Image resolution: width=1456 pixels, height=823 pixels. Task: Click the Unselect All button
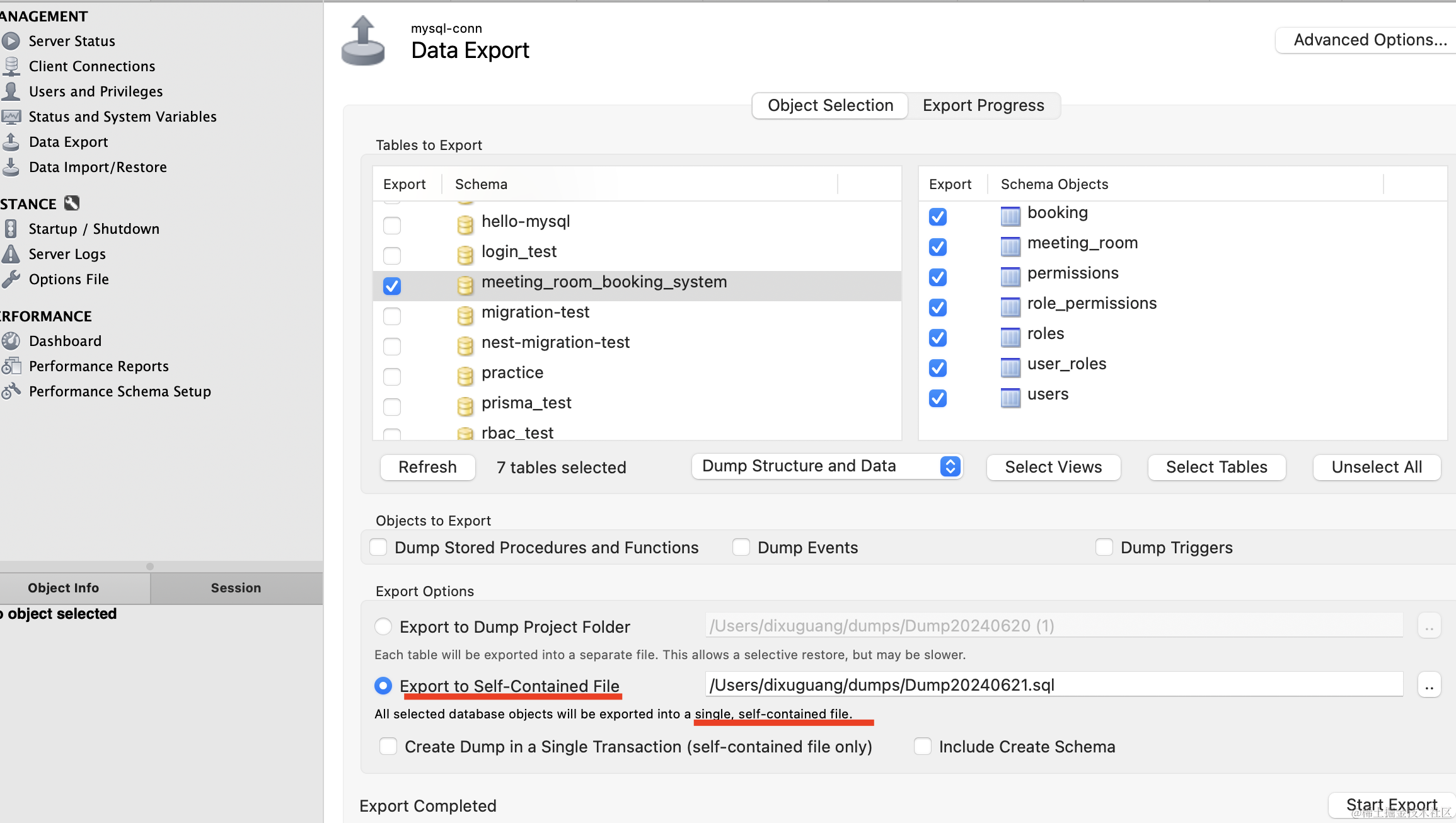point(1377,467)
